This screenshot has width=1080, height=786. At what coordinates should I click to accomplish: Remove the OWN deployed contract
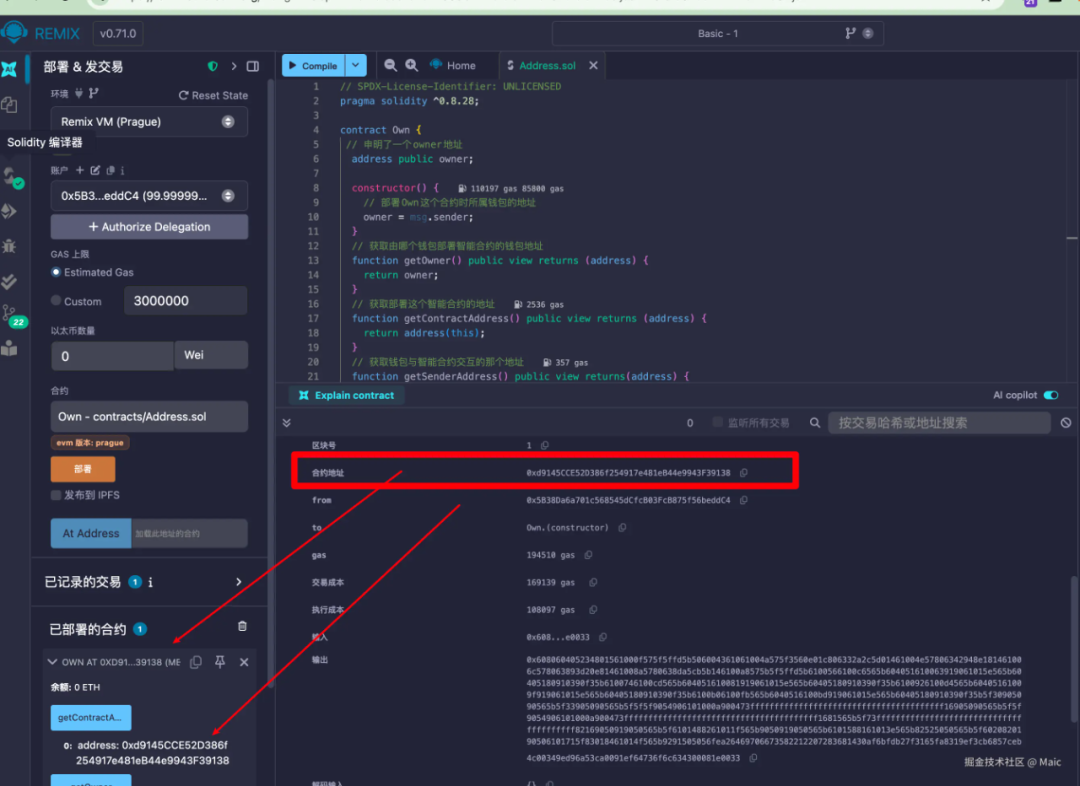[244, 662]
